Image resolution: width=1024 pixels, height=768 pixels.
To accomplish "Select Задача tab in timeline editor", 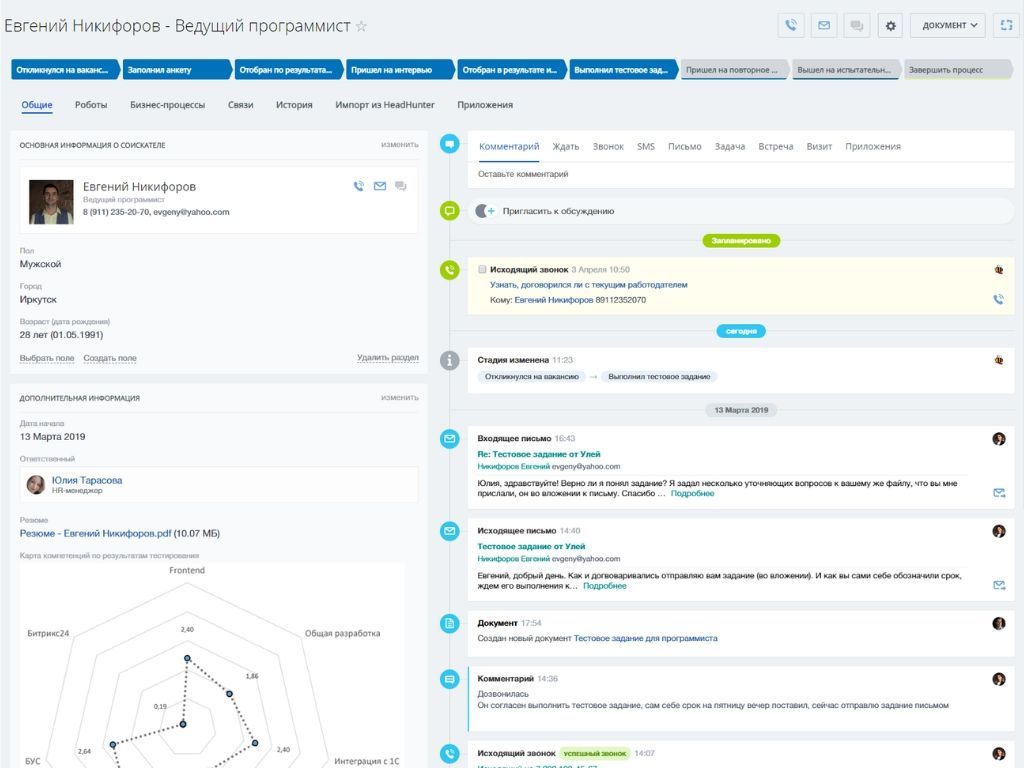I will 729,146.
